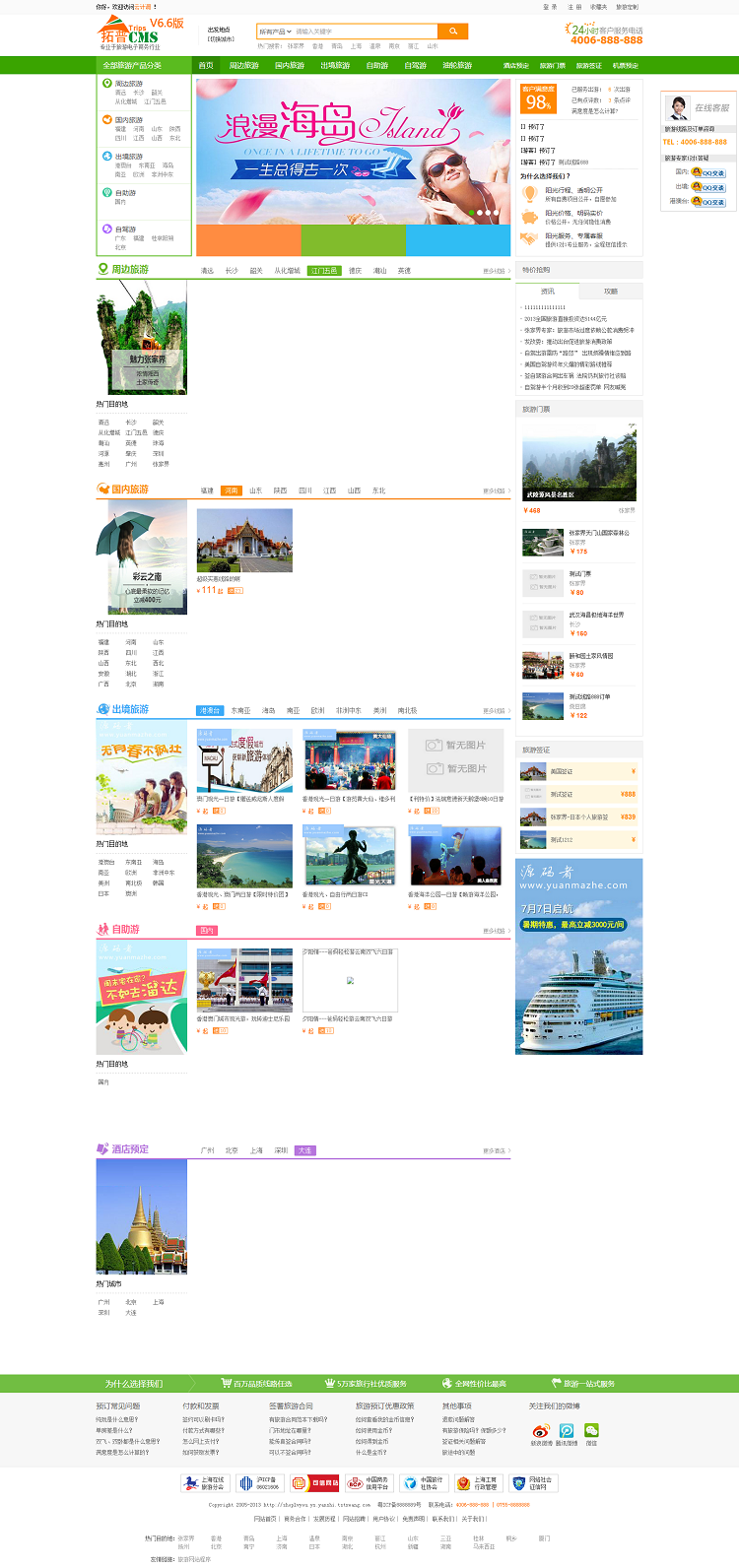Click the 国内旅游 section header icon
The image size is (739, 1568).
point(102,489)
